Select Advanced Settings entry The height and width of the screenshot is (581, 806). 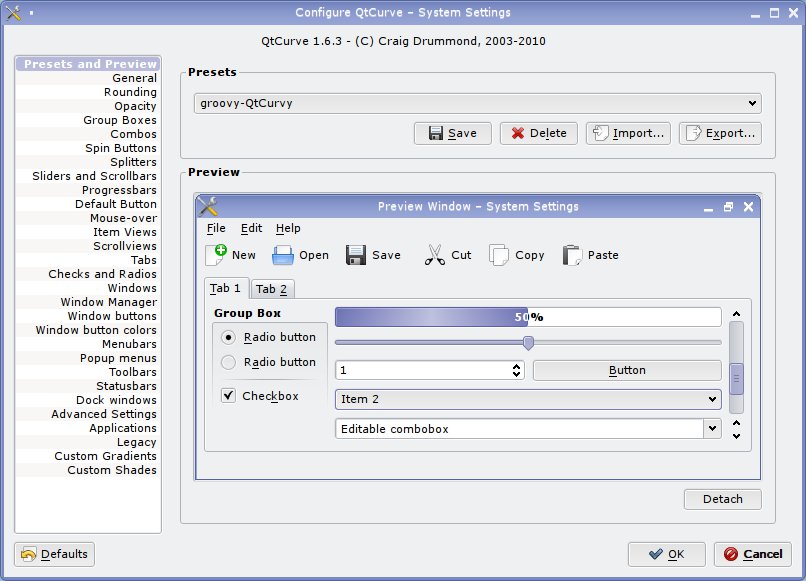pos(88,414)
